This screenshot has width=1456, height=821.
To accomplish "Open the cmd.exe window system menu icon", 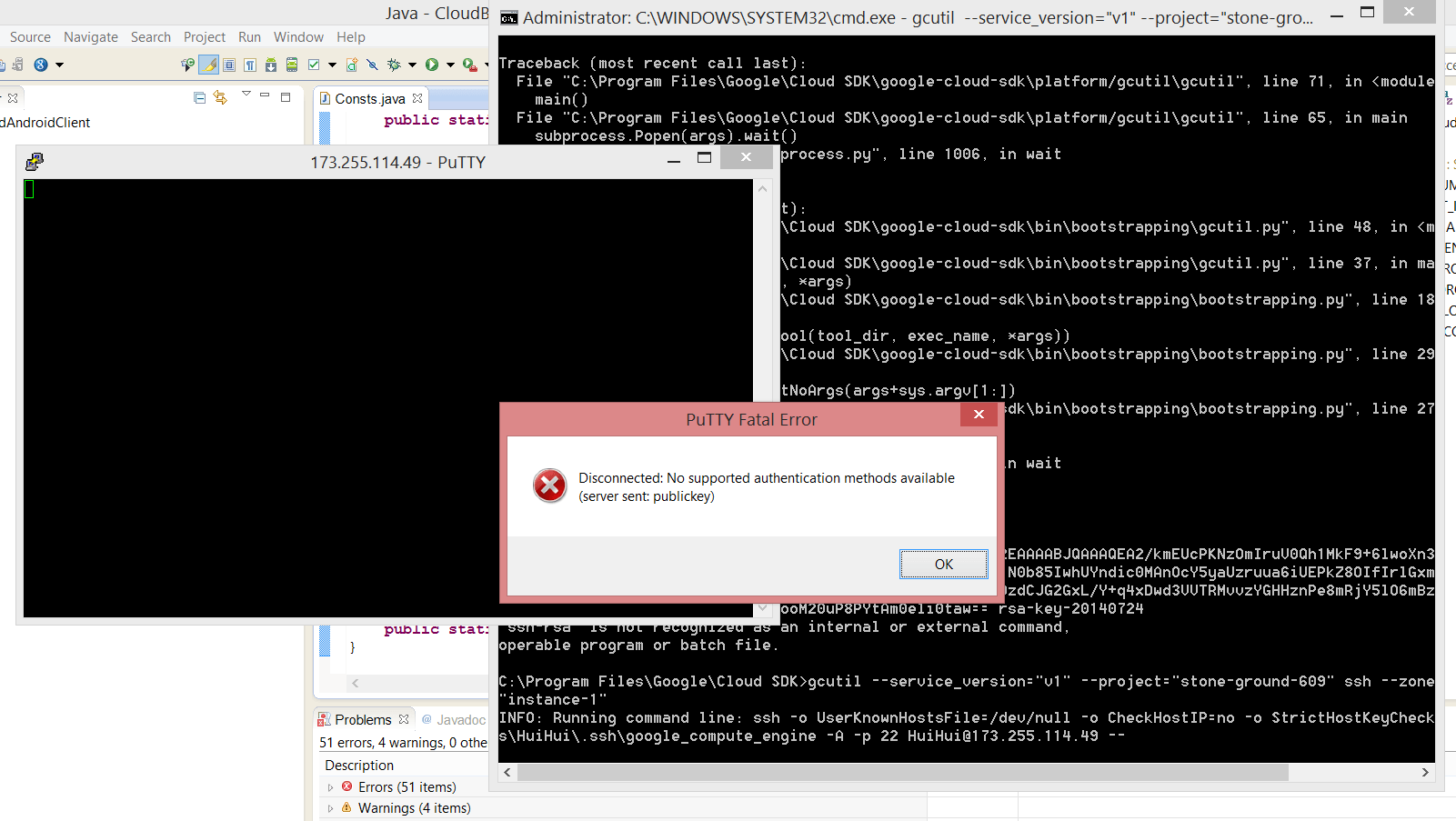I will point(509,17).
